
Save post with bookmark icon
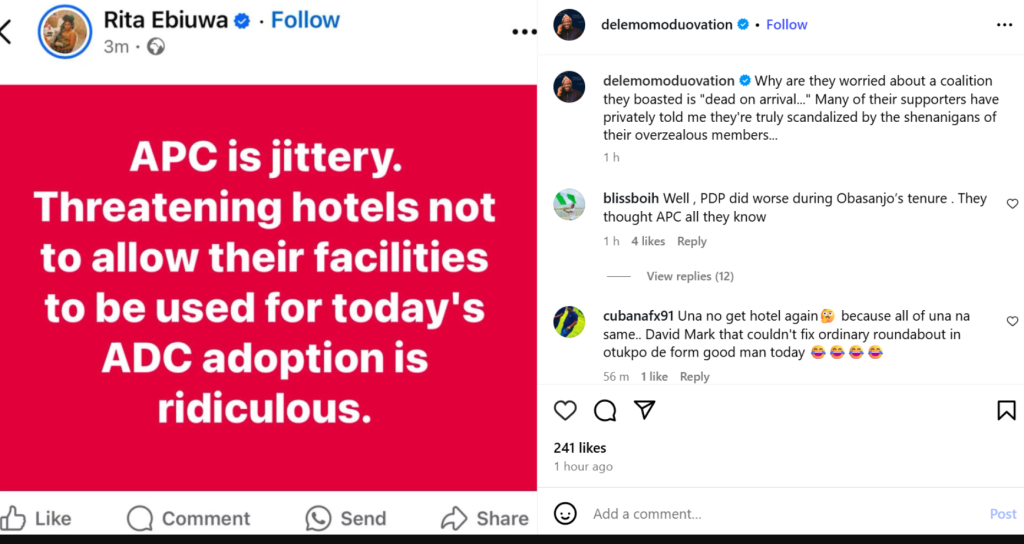pyautogui.click(x=1006, y=410)
